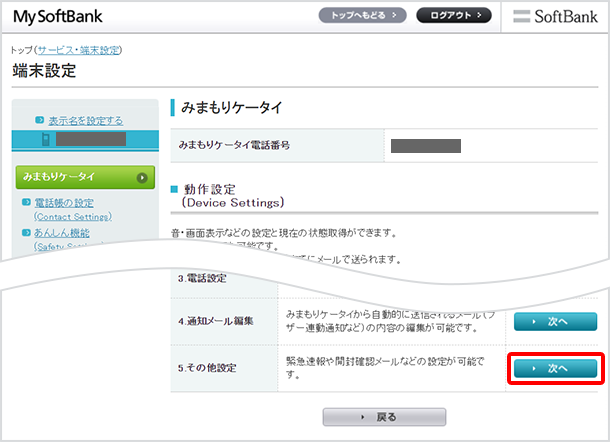Viewport: 610px width, 442px height.
Task: Click the ログアウト button
Action: click(x=454, y=16)
